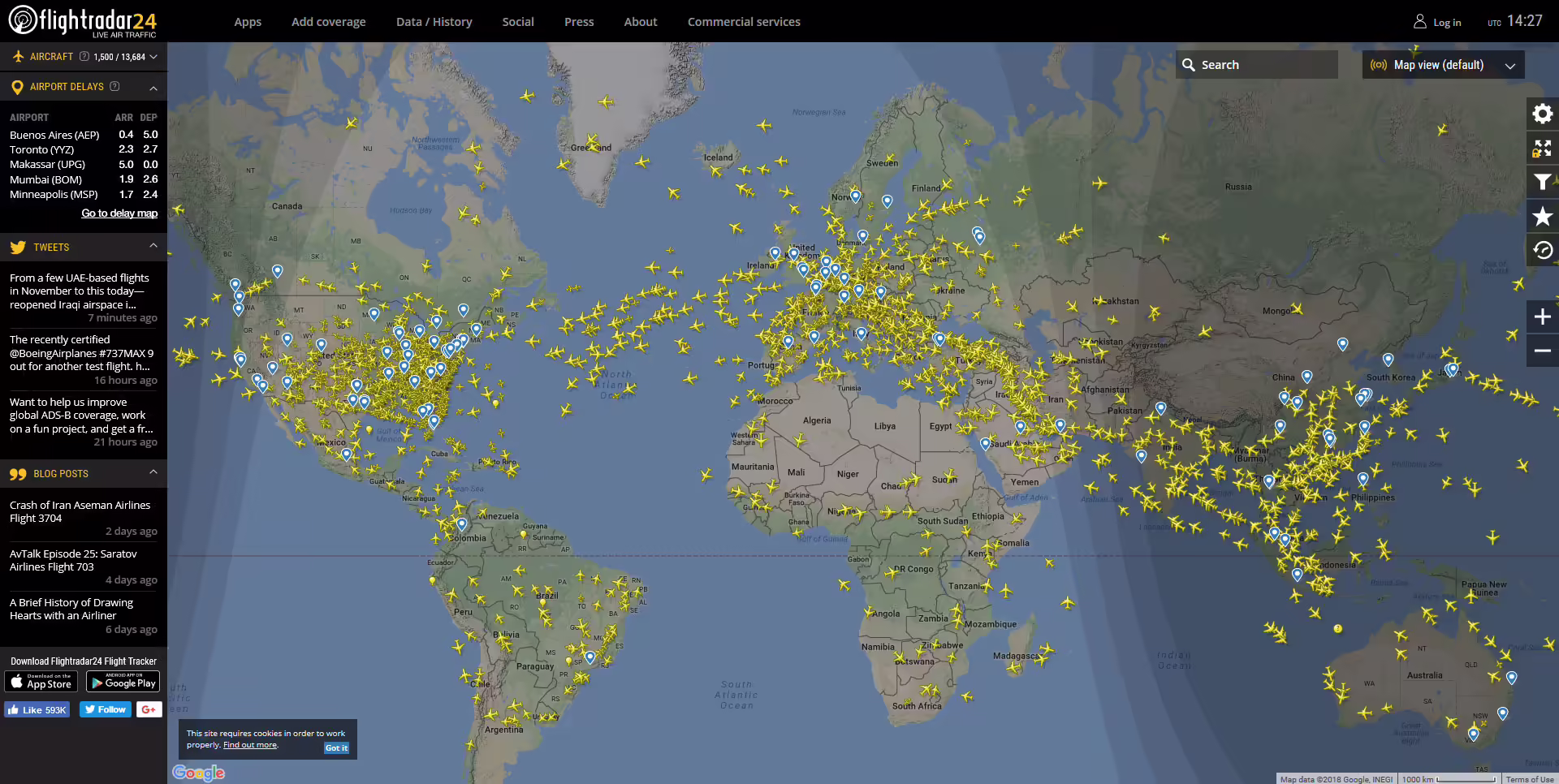Open the Social menu

pos(518,22)
